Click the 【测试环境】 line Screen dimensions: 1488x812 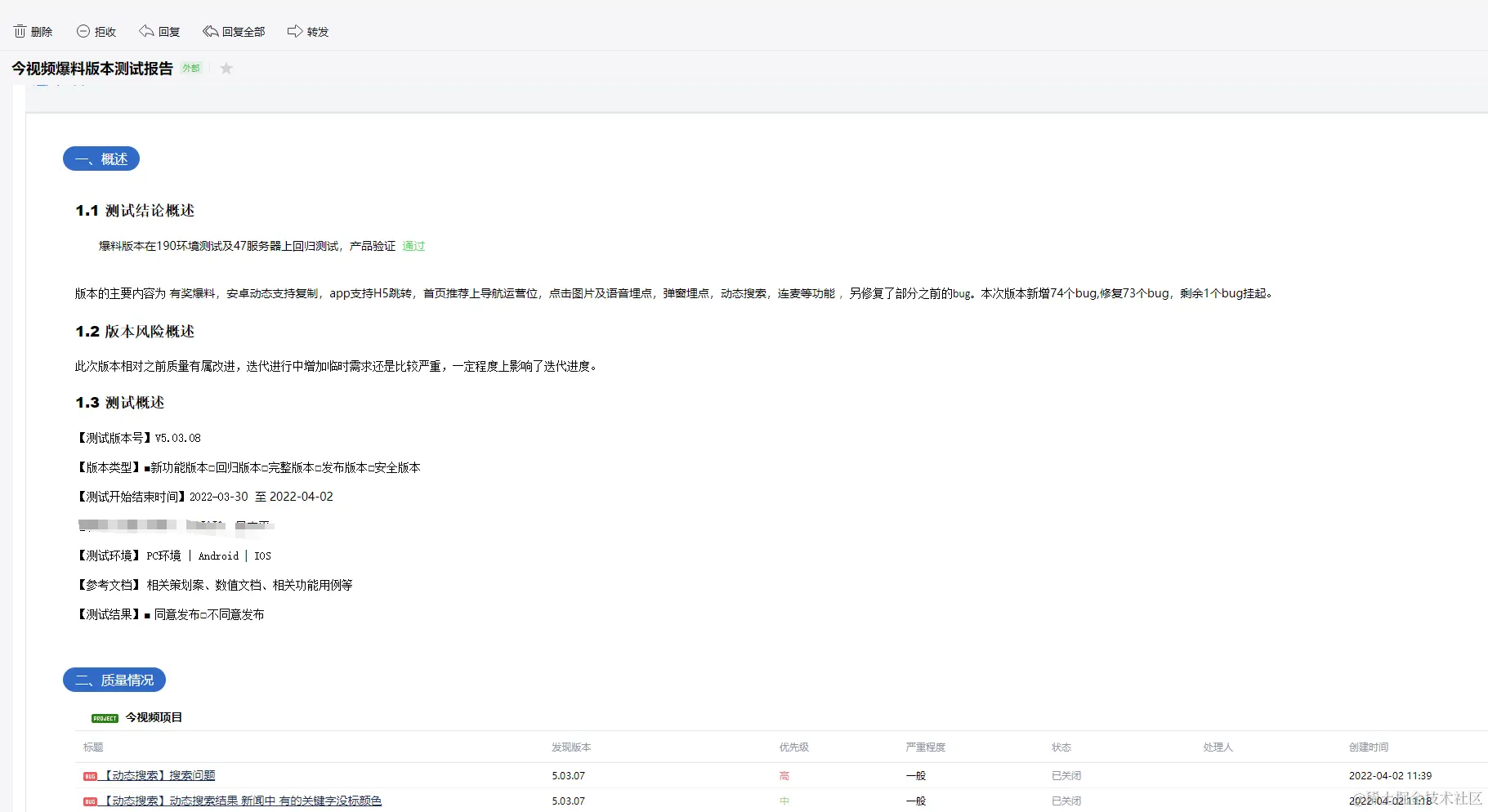(x=173, y=555)
